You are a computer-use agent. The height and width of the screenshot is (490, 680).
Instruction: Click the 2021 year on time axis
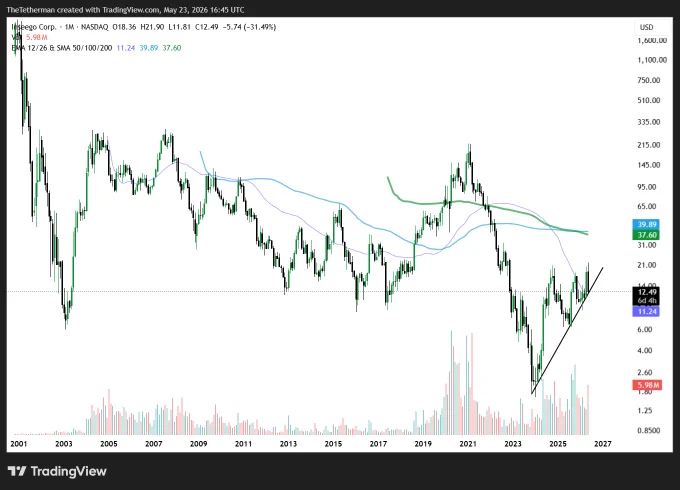[x=468, y=444]
